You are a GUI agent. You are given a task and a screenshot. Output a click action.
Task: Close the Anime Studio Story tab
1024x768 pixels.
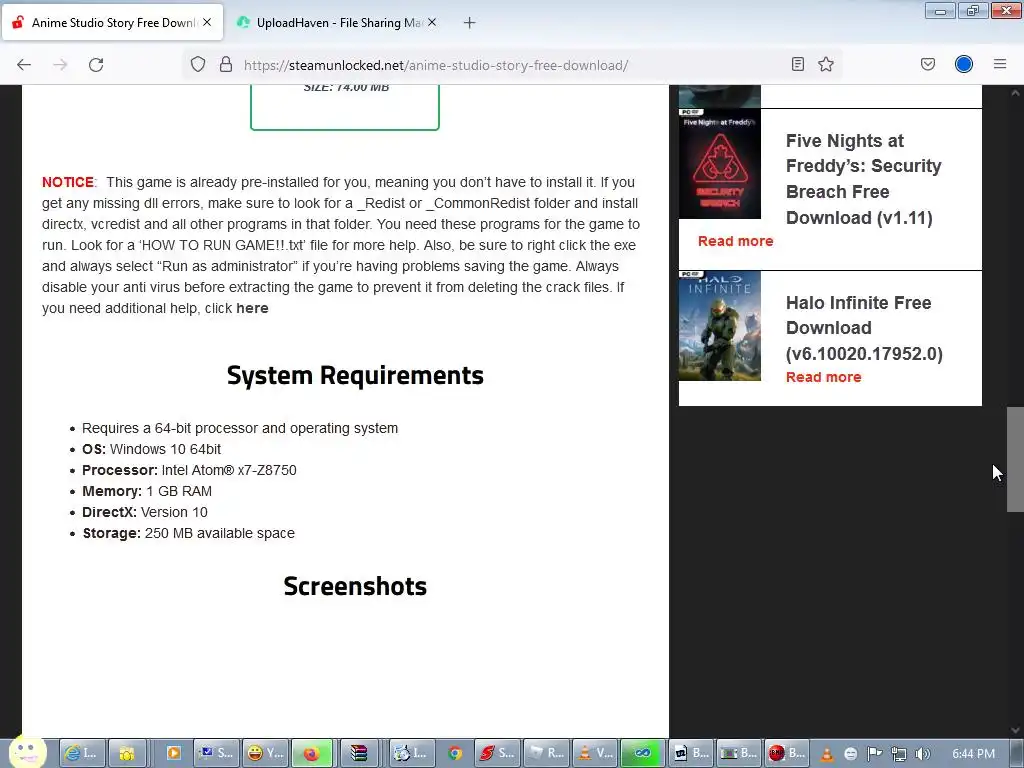pyautogui.click(x=207, y=22)
